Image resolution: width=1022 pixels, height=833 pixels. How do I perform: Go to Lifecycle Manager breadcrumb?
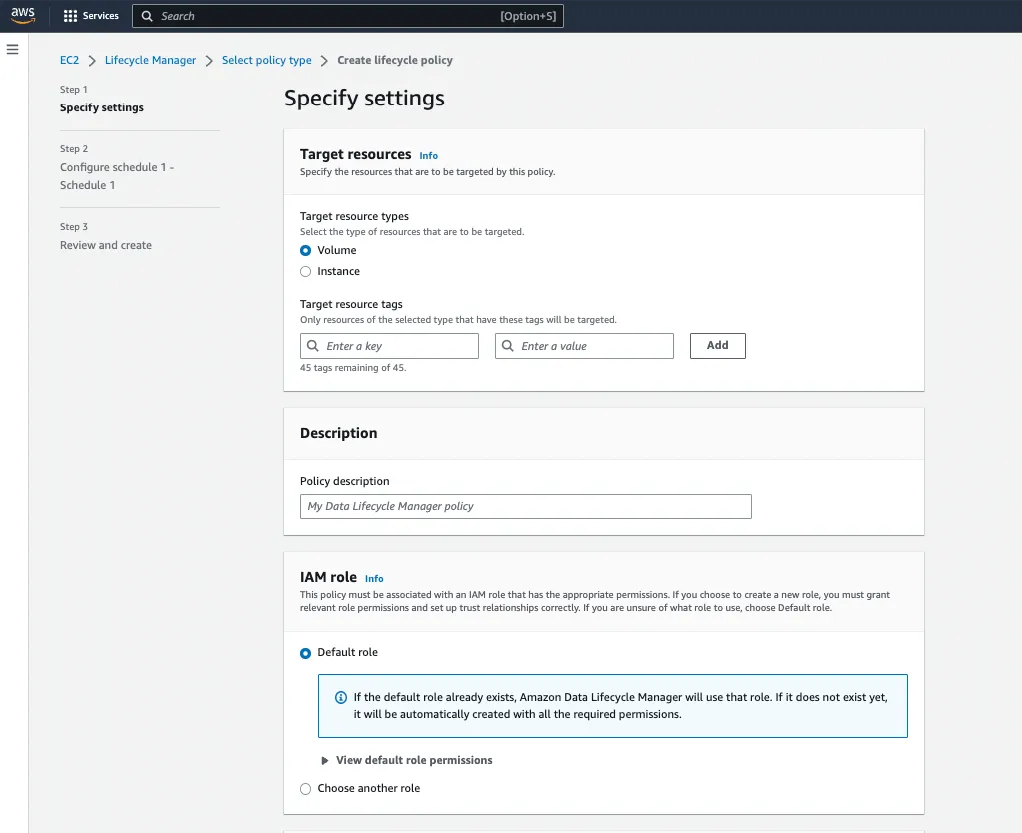[x=151, y=60]
